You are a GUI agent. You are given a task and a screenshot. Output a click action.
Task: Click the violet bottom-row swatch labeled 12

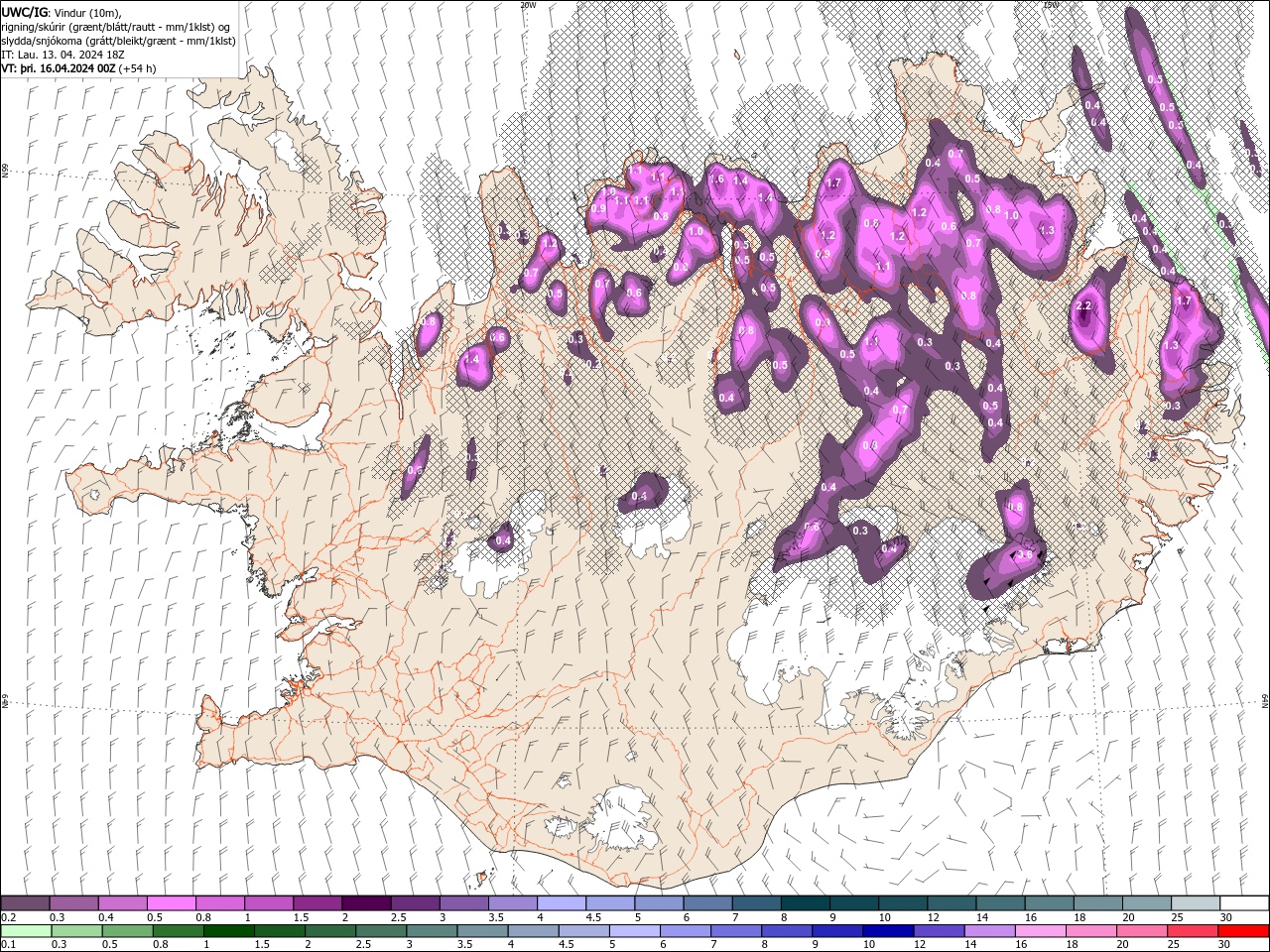(x=939, y=931)
